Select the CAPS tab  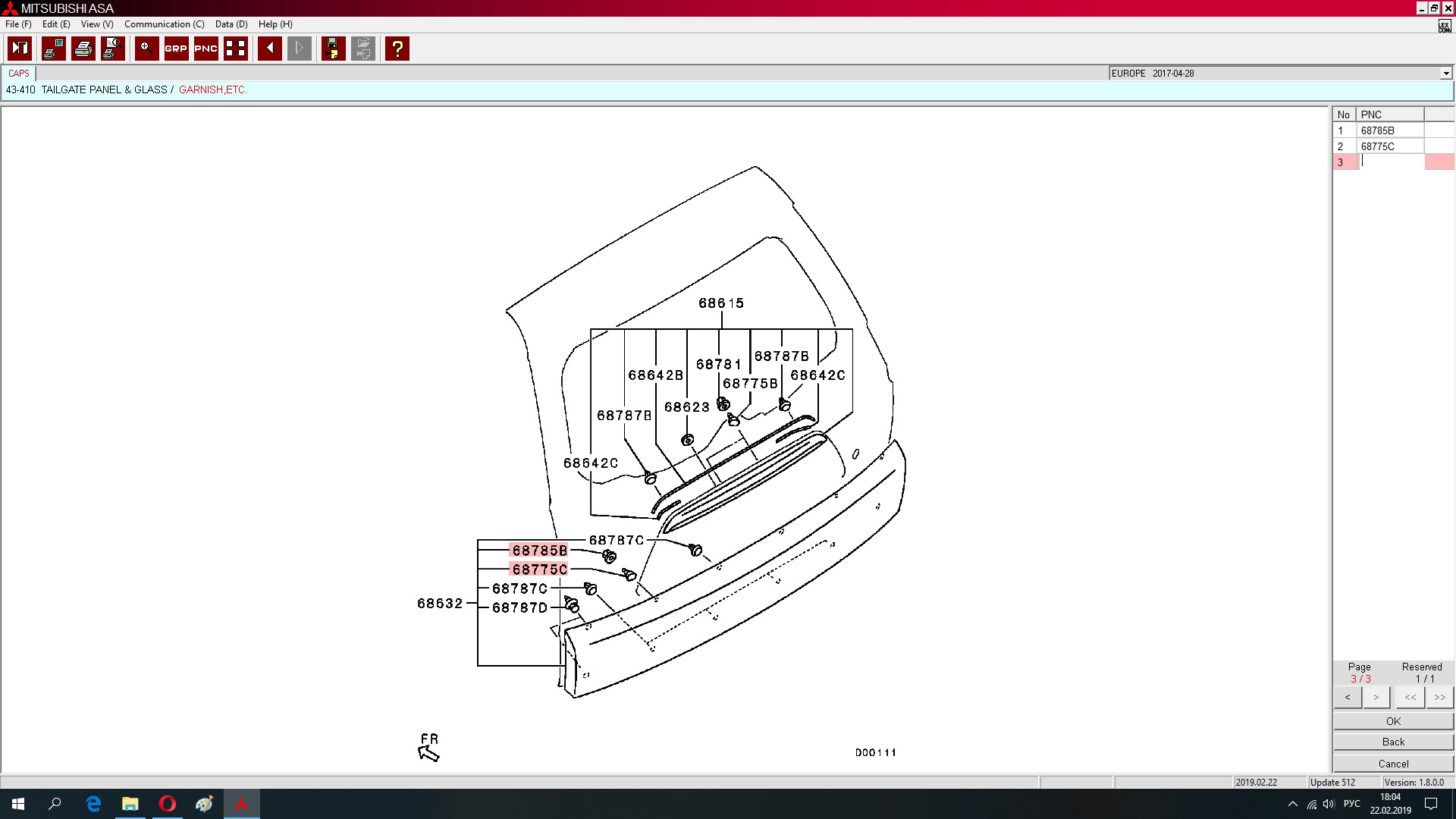tap(19, 74)
